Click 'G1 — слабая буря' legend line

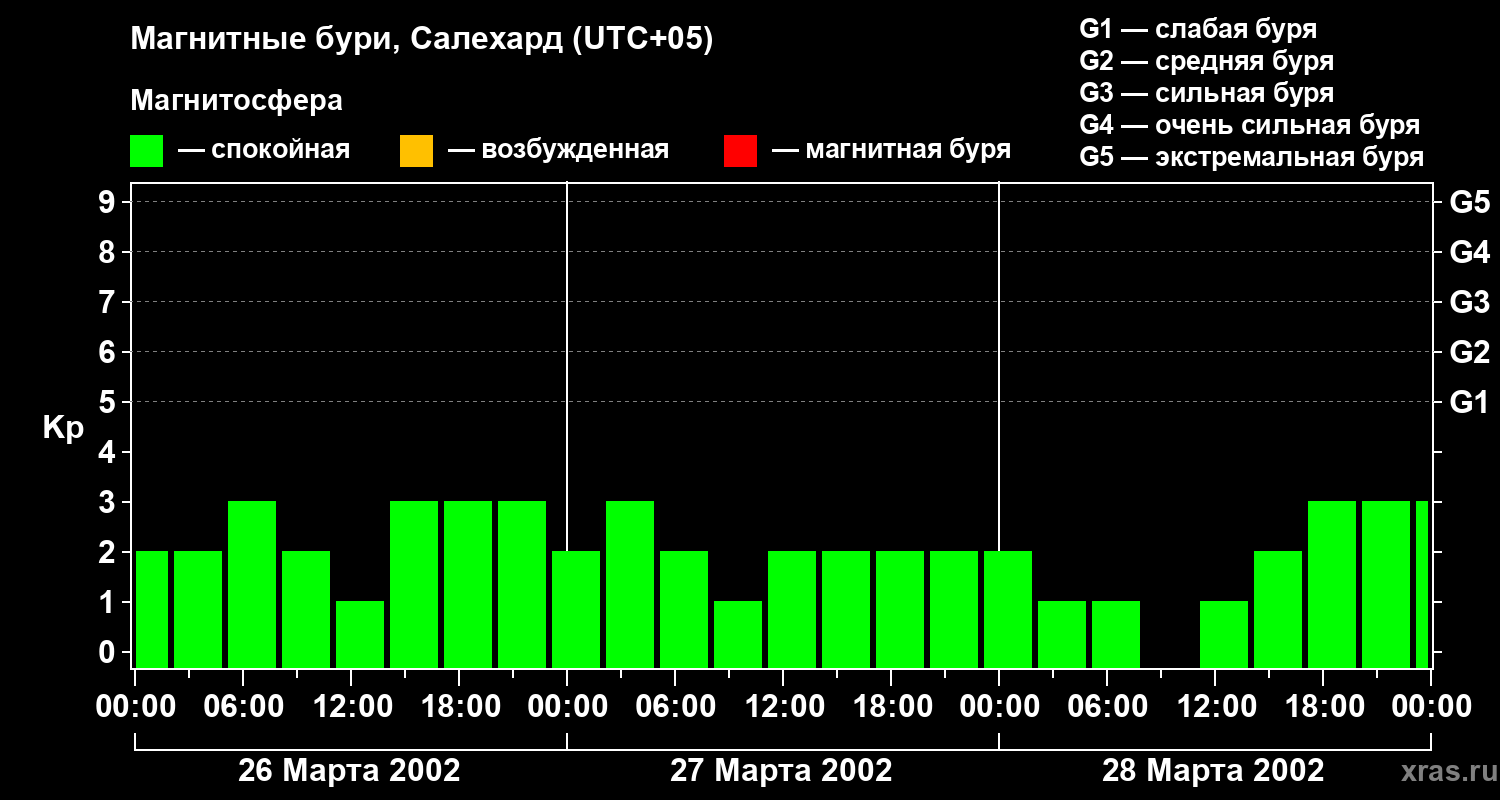click(1198, 29)
